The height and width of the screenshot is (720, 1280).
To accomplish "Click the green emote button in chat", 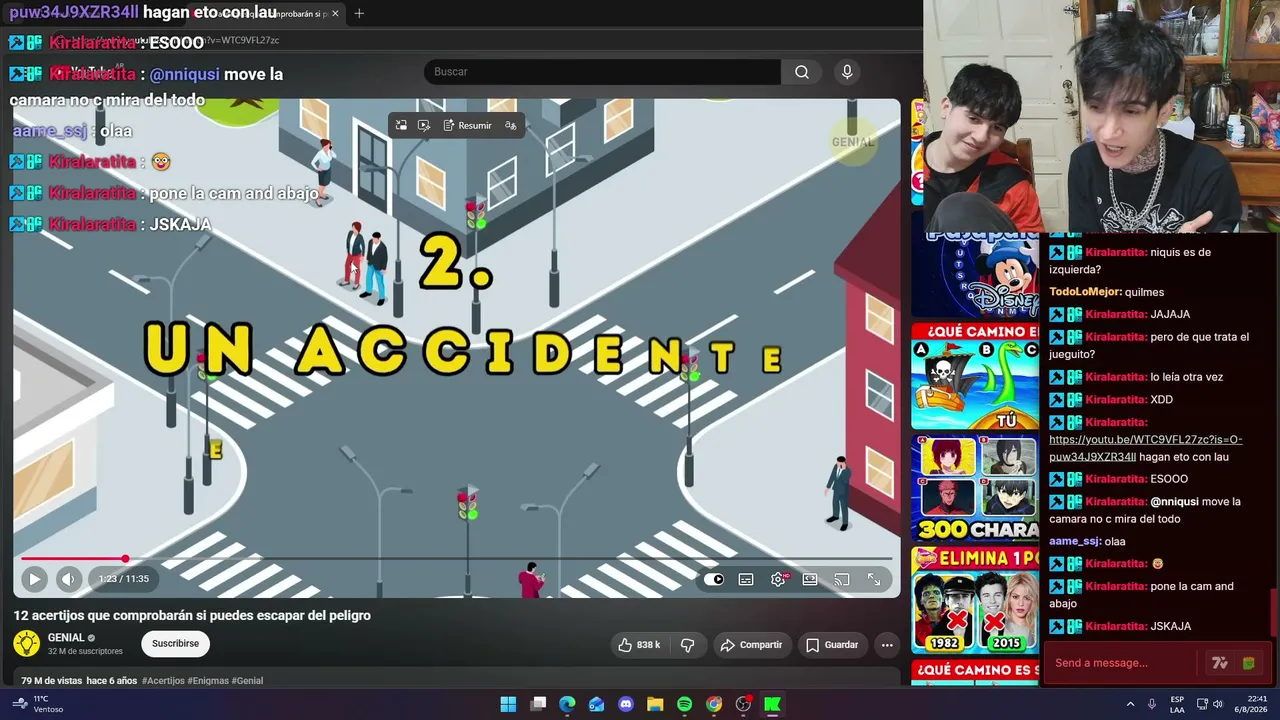I will (1249, 663).
